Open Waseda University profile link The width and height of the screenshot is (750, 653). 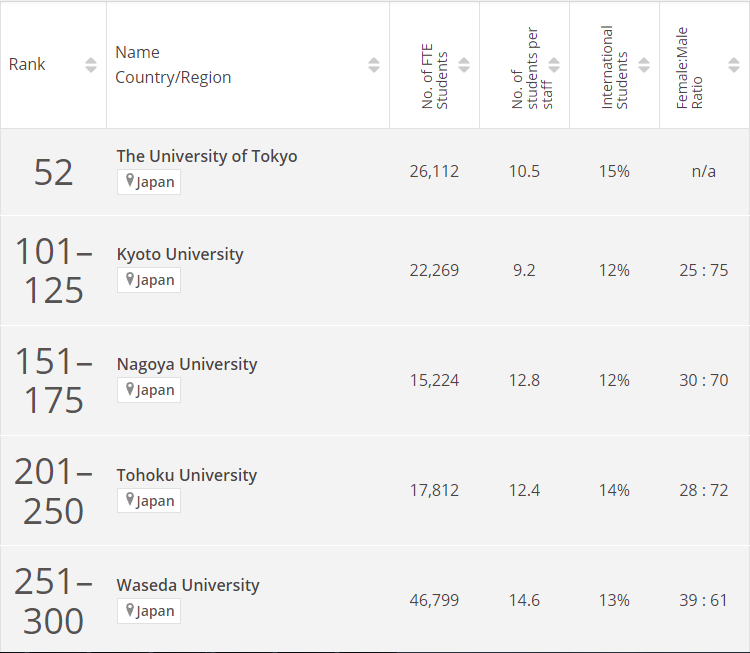coord(188,585)
